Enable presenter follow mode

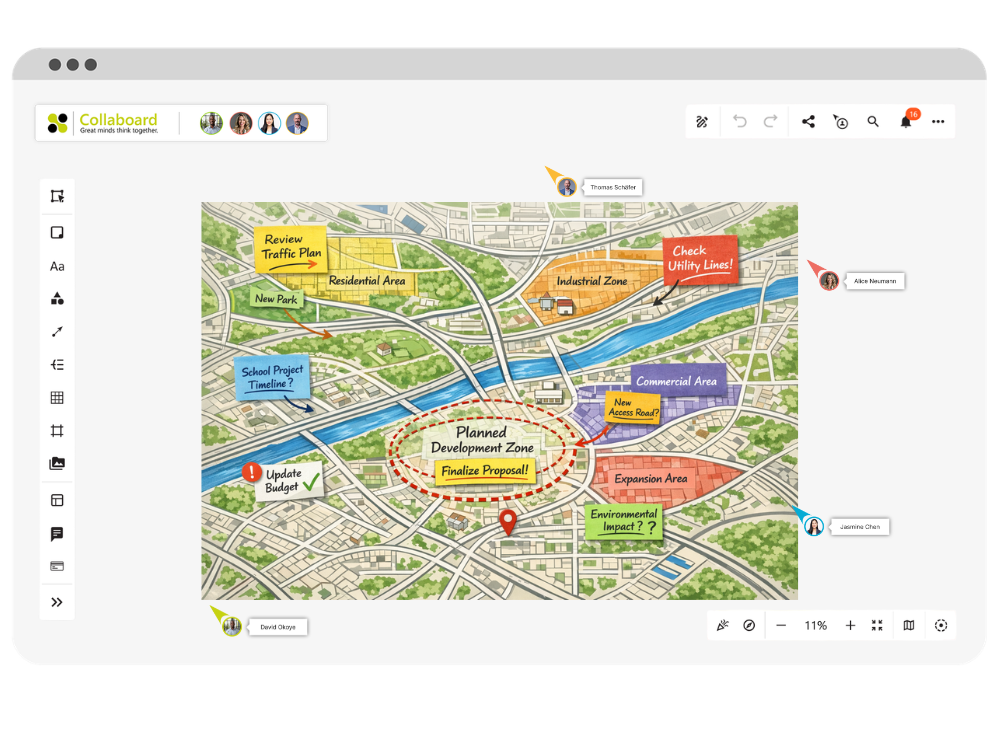[841, 120]
